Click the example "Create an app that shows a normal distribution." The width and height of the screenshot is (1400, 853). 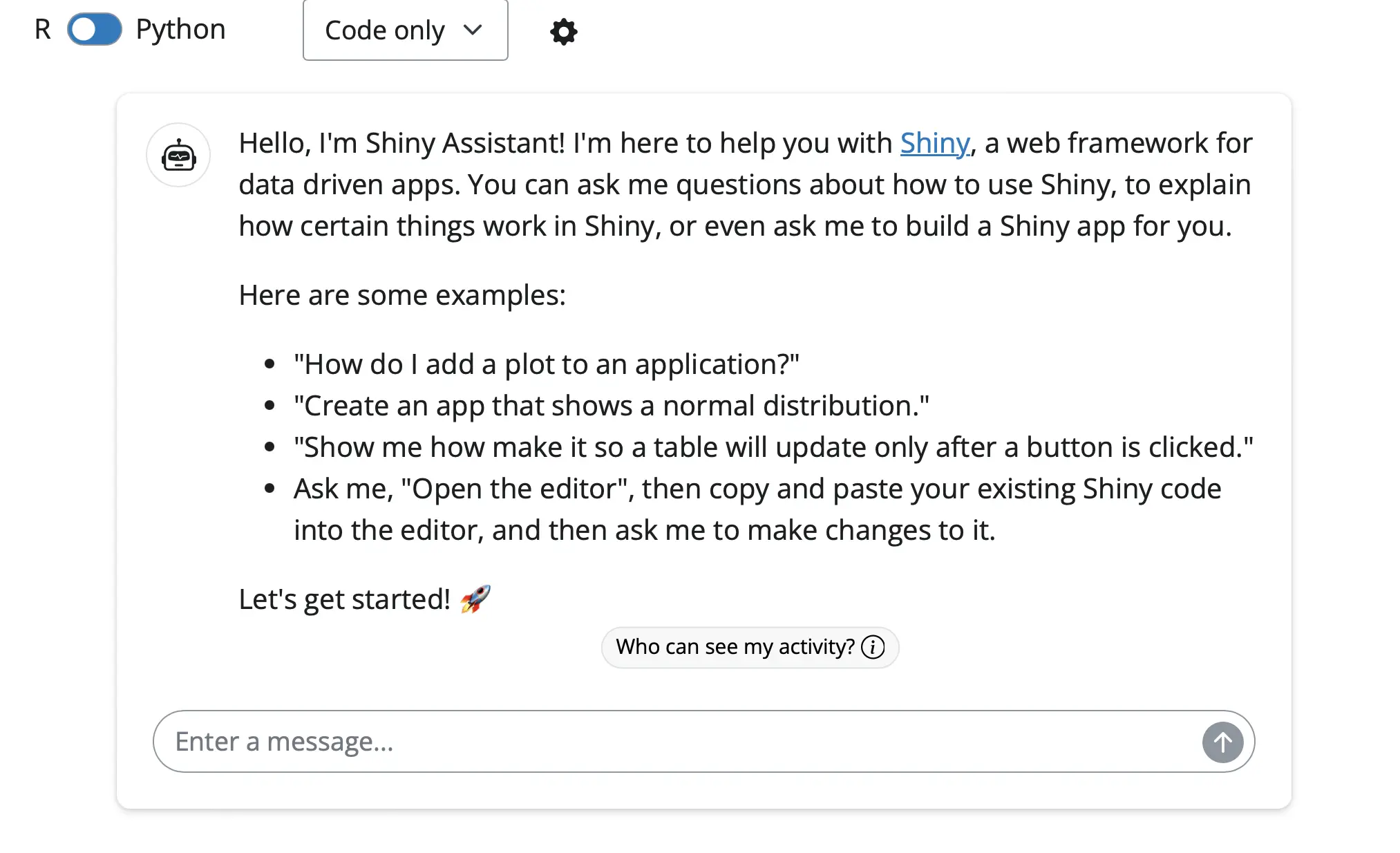(x=612, y=406)
